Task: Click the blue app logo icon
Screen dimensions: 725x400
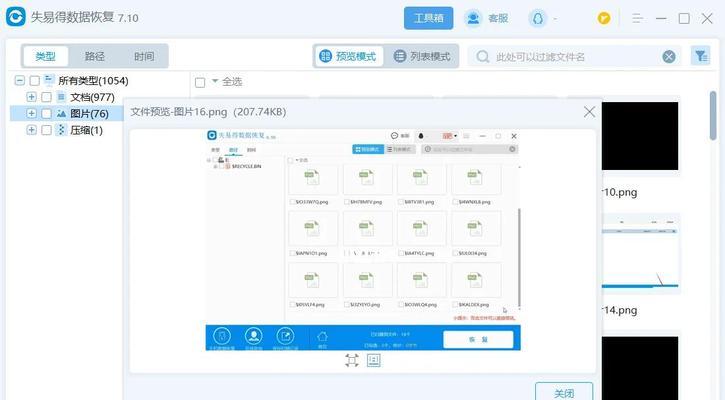Action: coord(15,17)
